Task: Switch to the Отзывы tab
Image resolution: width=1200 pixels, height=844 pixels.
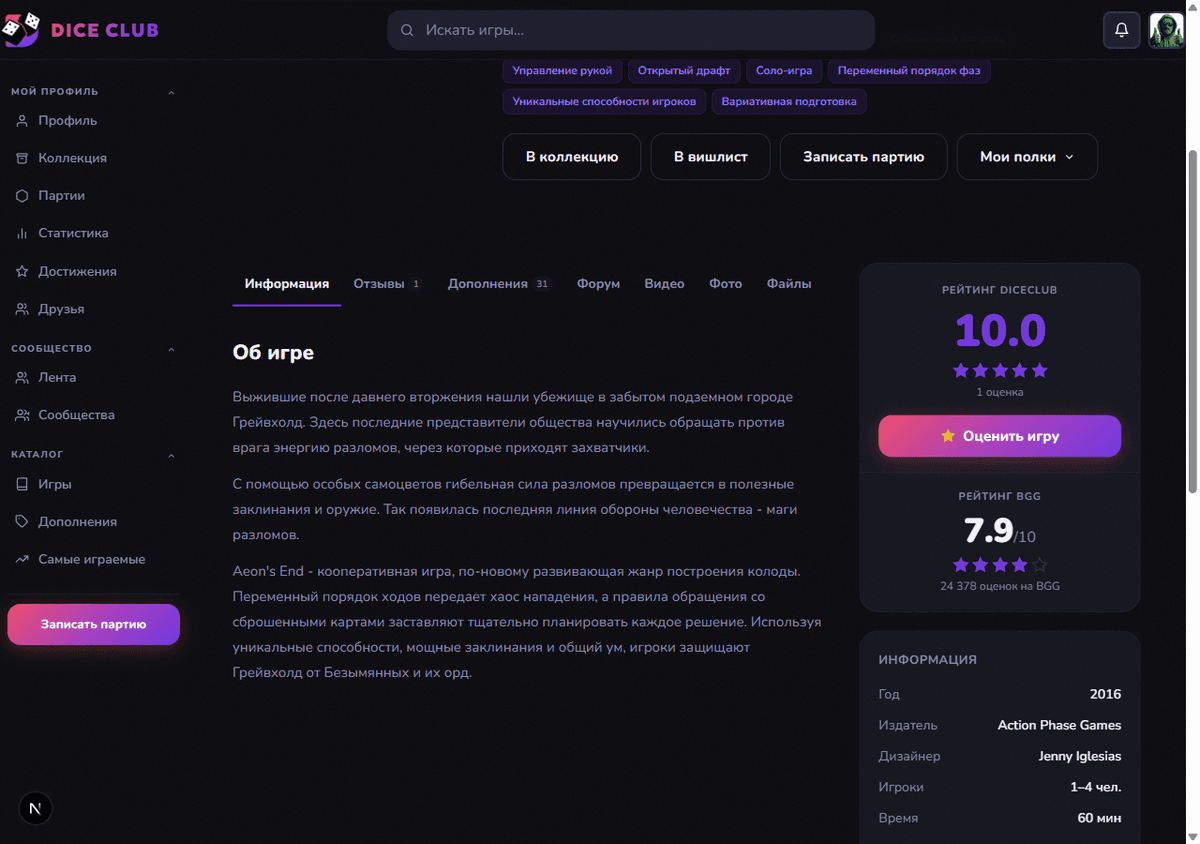Action: [x=387, y=284]
